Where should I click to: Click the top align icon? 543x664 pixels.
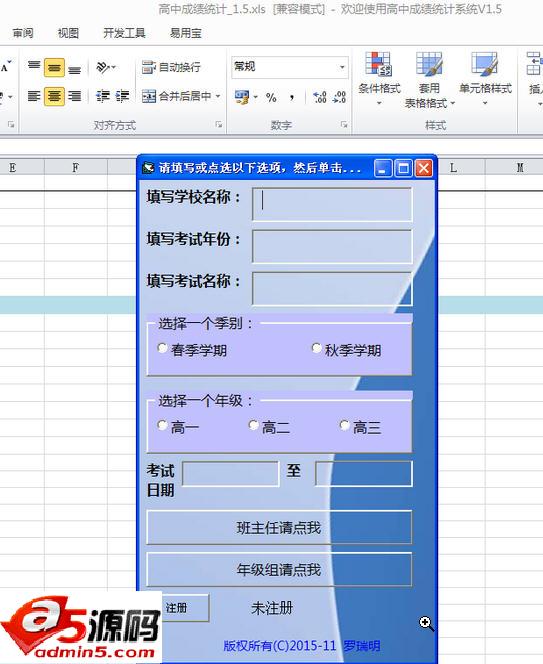pos(34,67)
